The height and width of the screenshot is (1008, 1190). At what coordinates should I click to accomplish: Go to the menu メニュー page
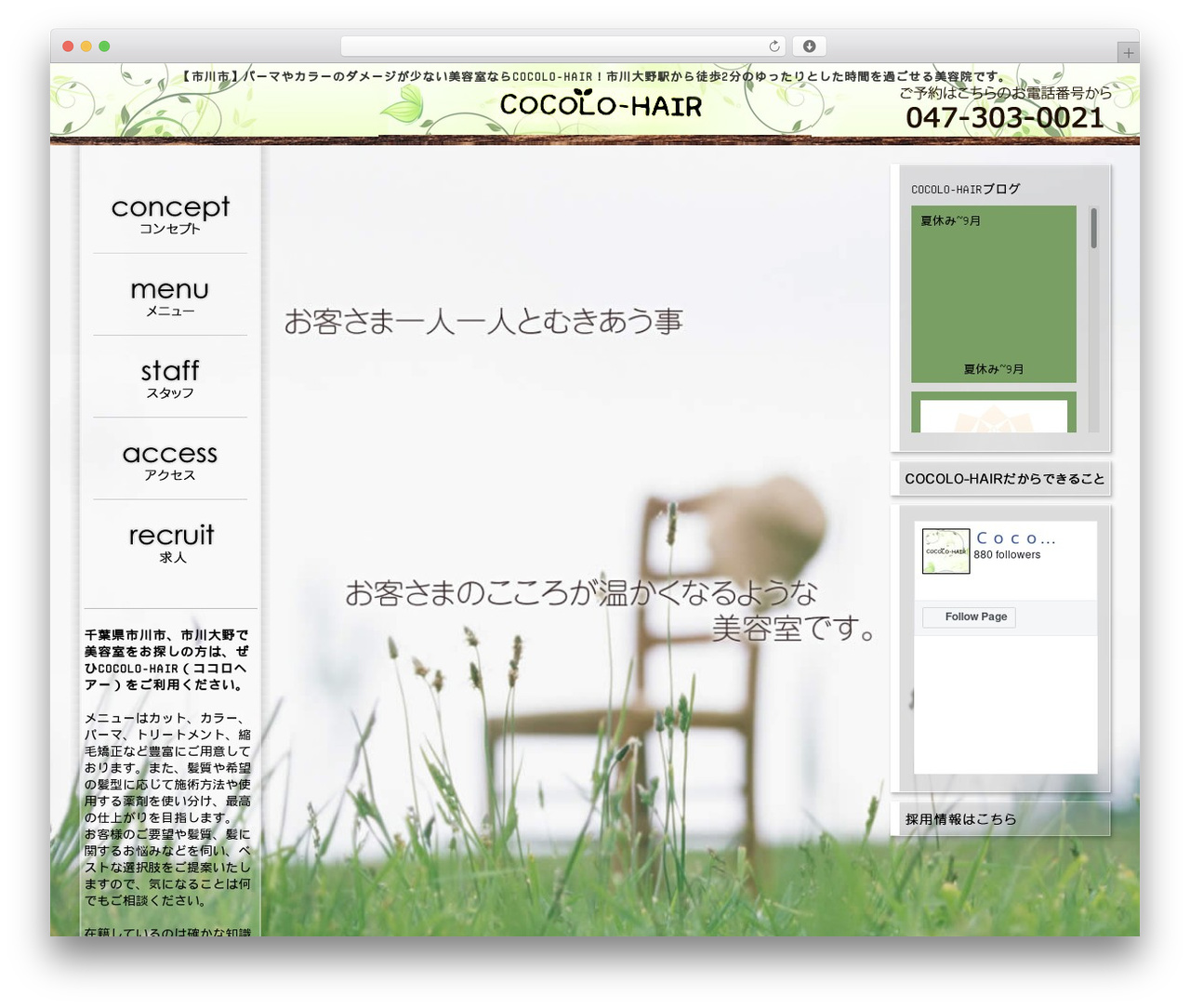click(x=170, y=297)
